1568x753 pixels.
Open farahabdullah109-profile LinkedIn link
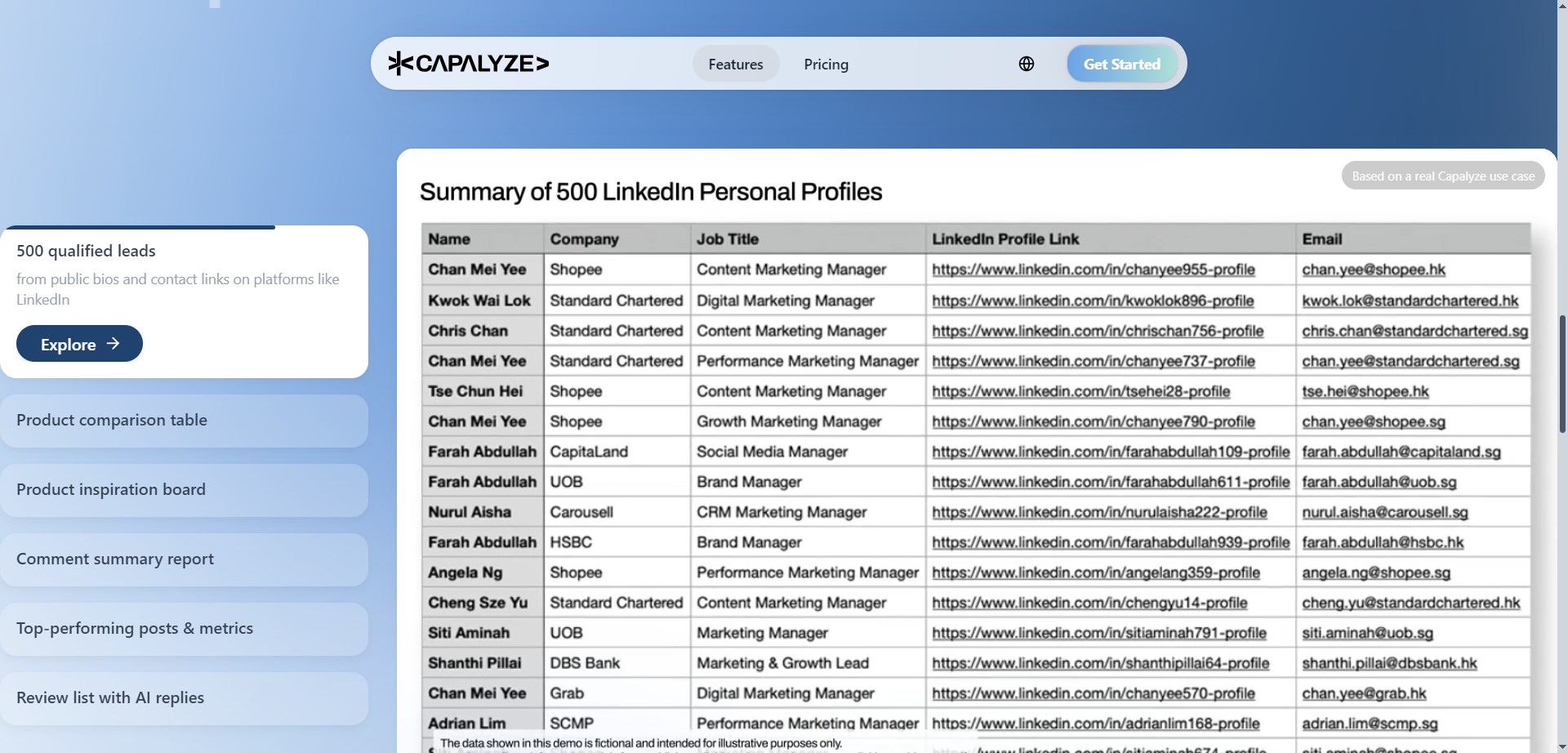(1111, 452)
